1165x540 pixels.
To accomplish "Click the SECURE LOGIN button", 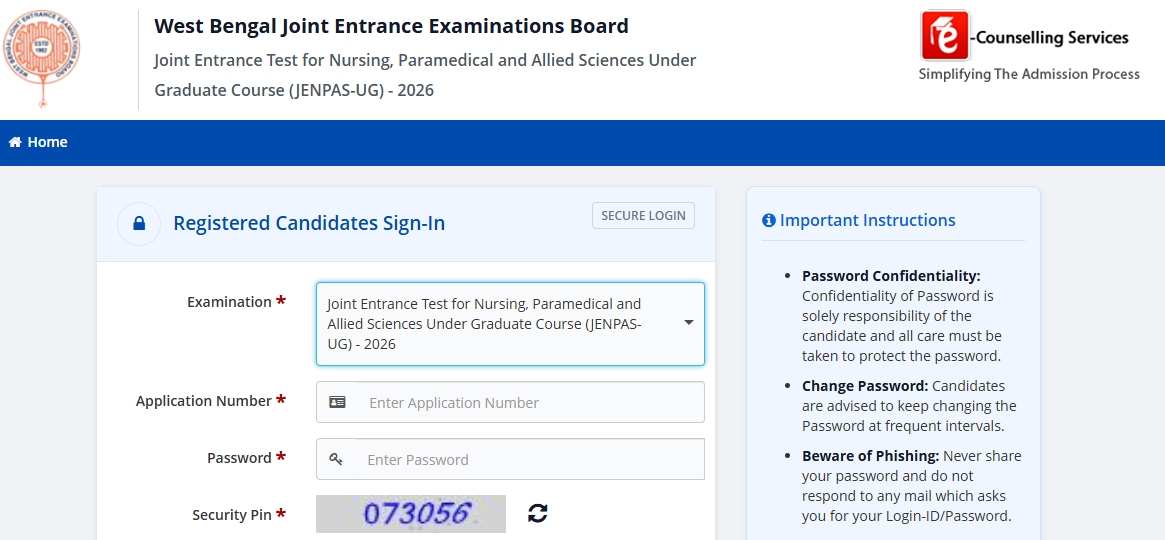I will (x=643, y=215).
